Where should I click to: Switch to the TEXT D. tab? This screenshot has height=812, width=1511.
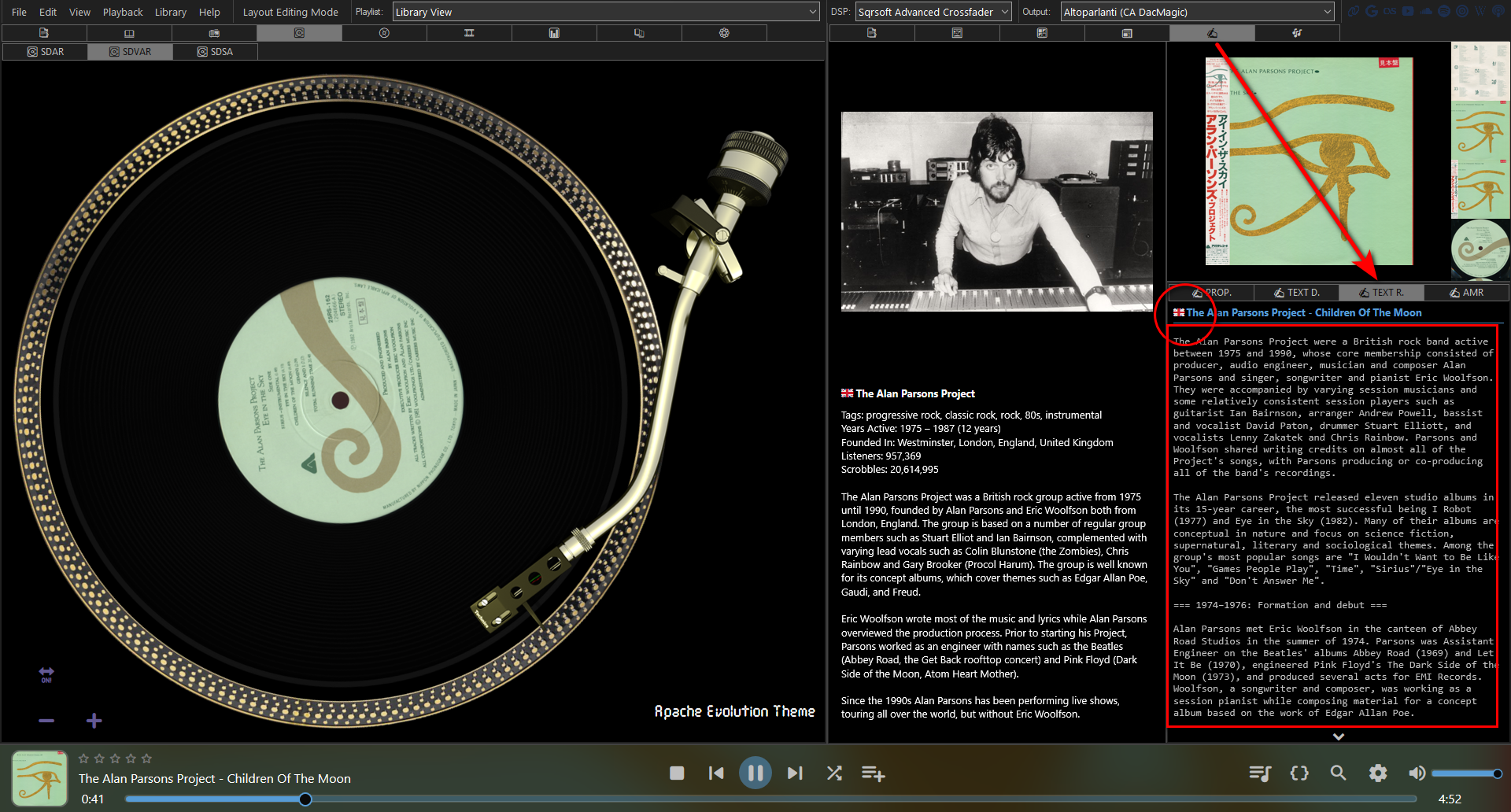tap(1296, 292)
